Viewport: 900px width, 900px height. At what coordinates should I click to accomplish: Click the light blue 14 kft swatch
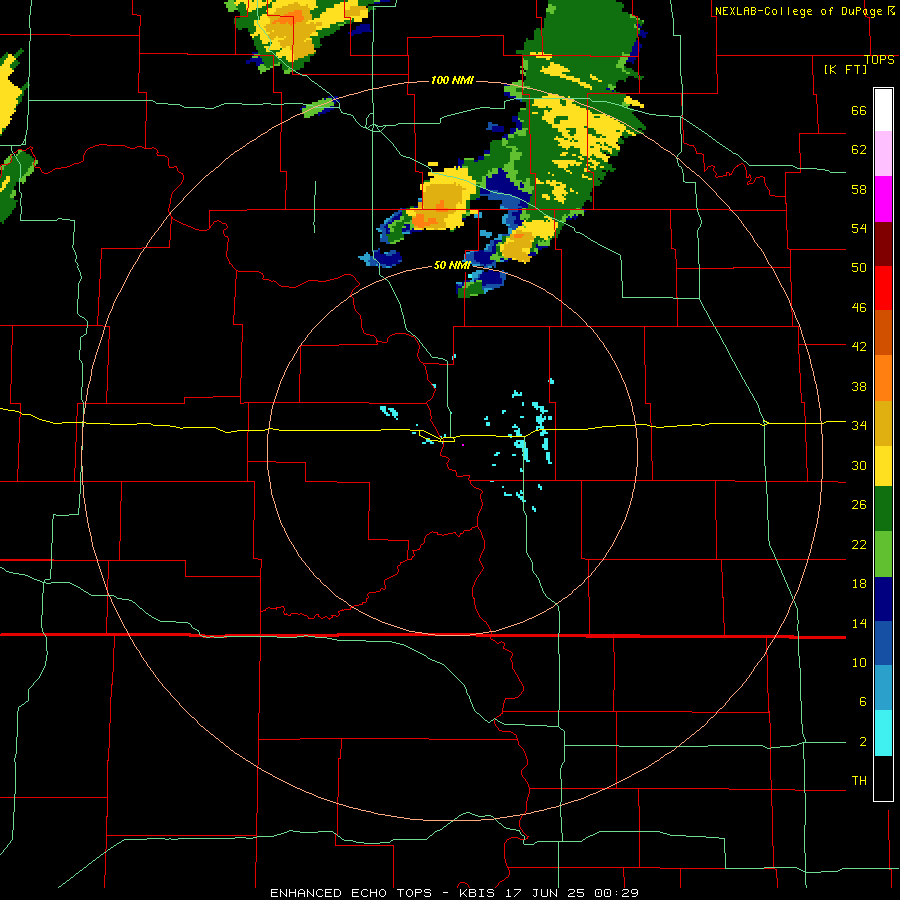tap(883, 688)
